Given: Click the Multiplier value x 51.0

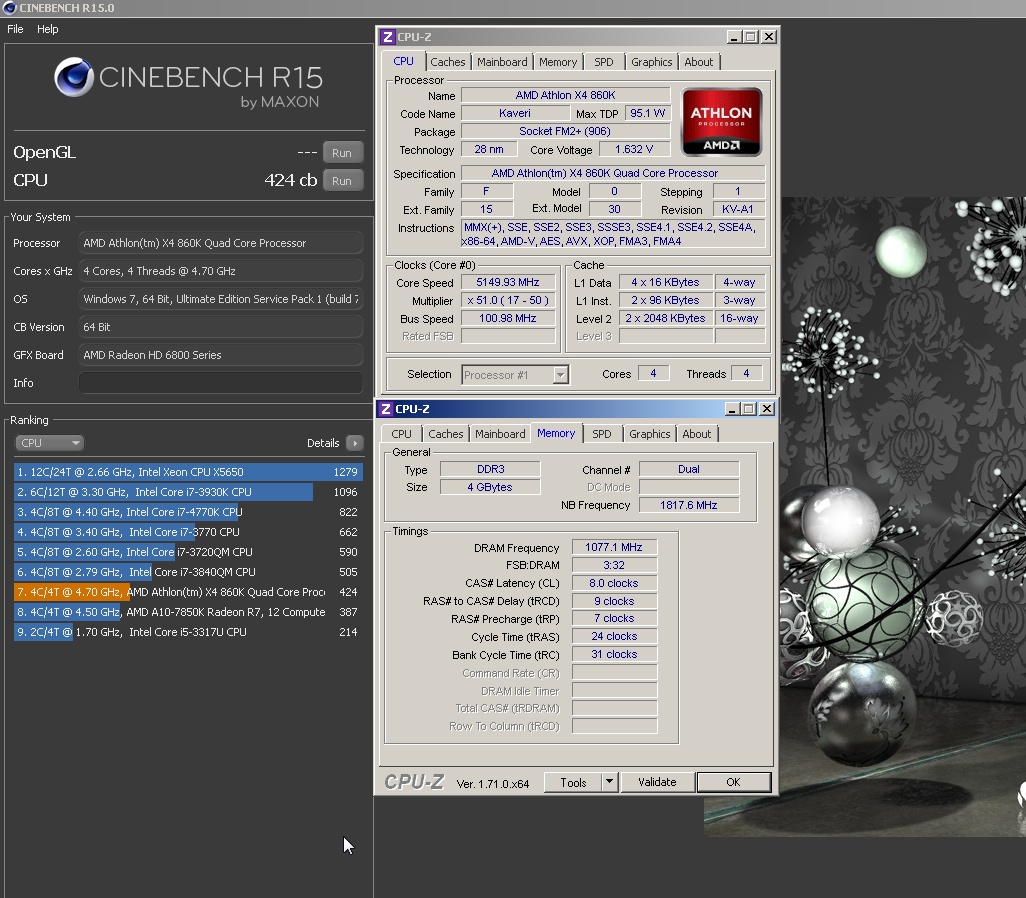Looking at the screenshot, I should tap(508, 300).
